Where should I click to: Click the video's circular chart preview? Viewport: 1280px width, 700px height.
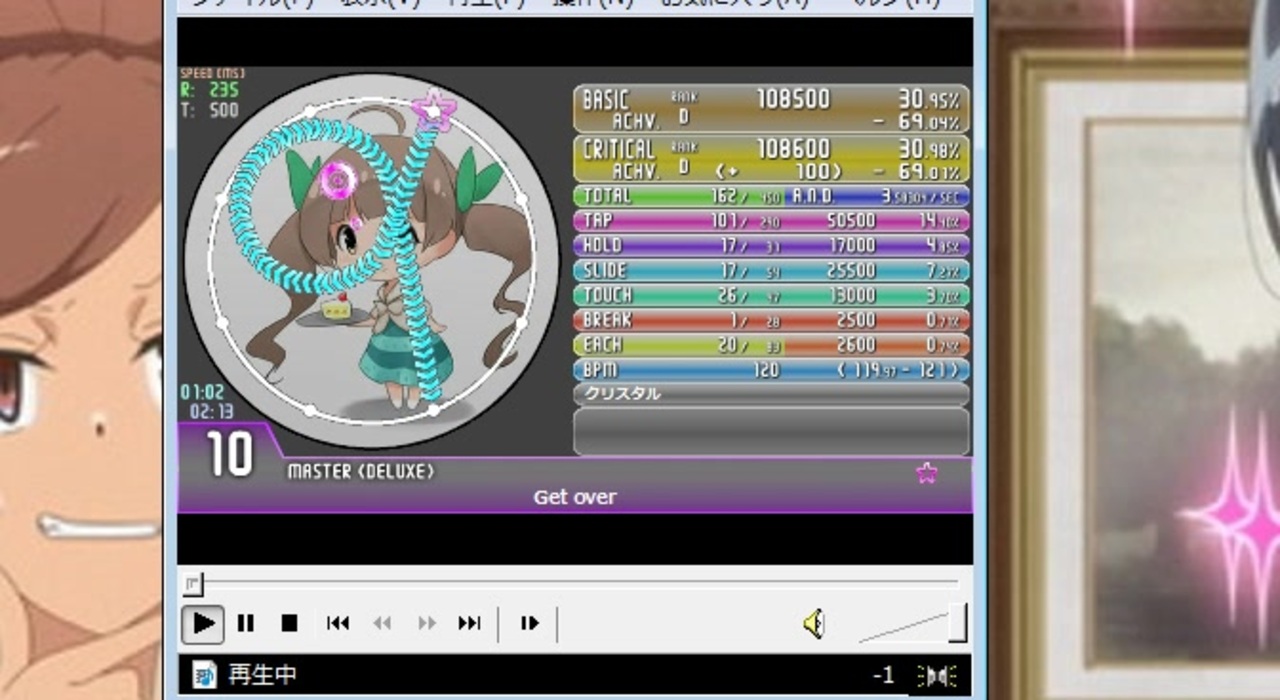point(372,260)
